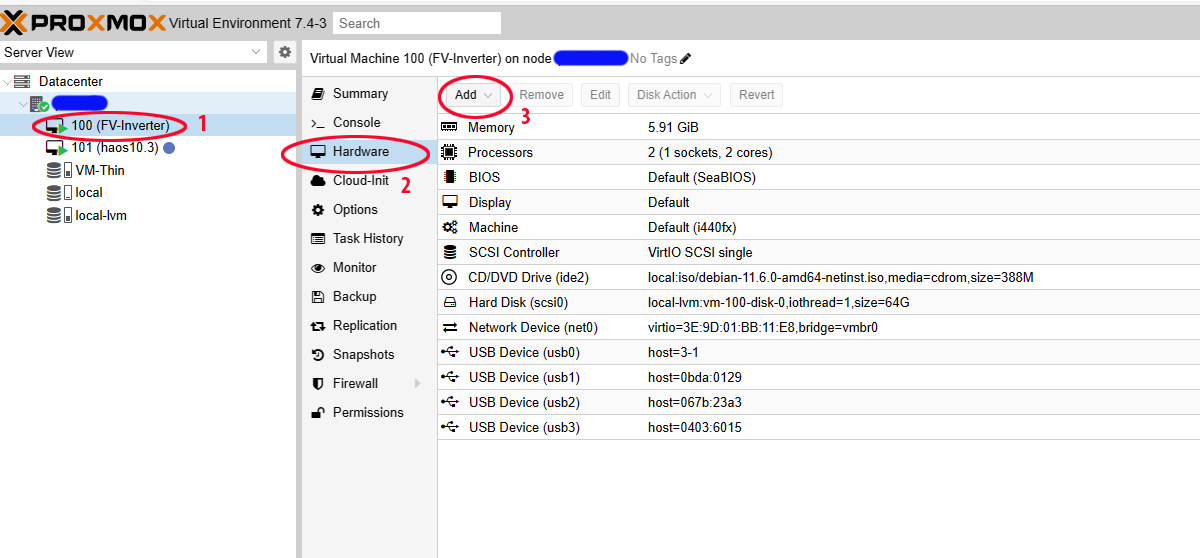The height and width of the screenshot is (558, 1200).
Task: Select the USB Device (usb3) row
Action: click(x=819, y=428)
